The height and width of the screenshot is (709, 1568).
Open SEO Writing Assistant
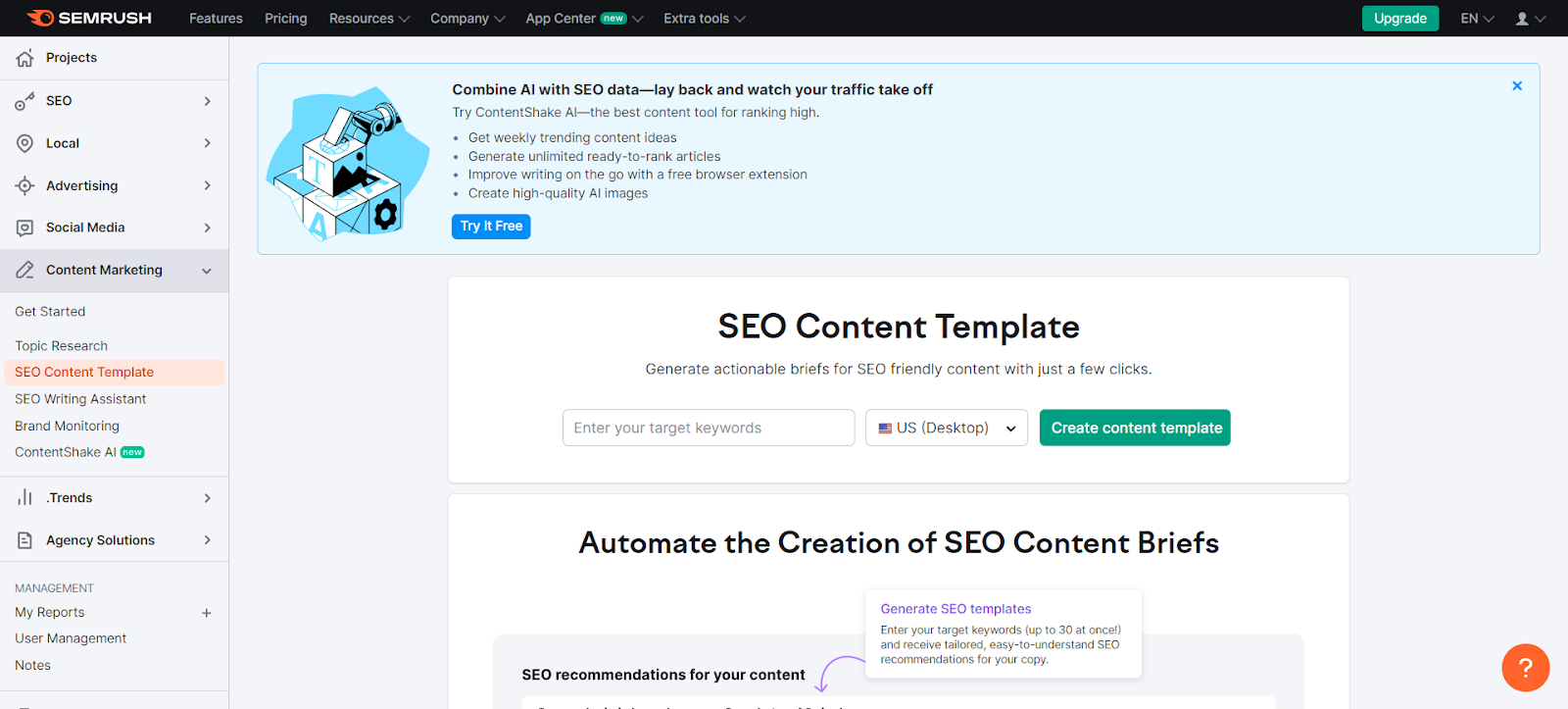click(x=80, y=399)
